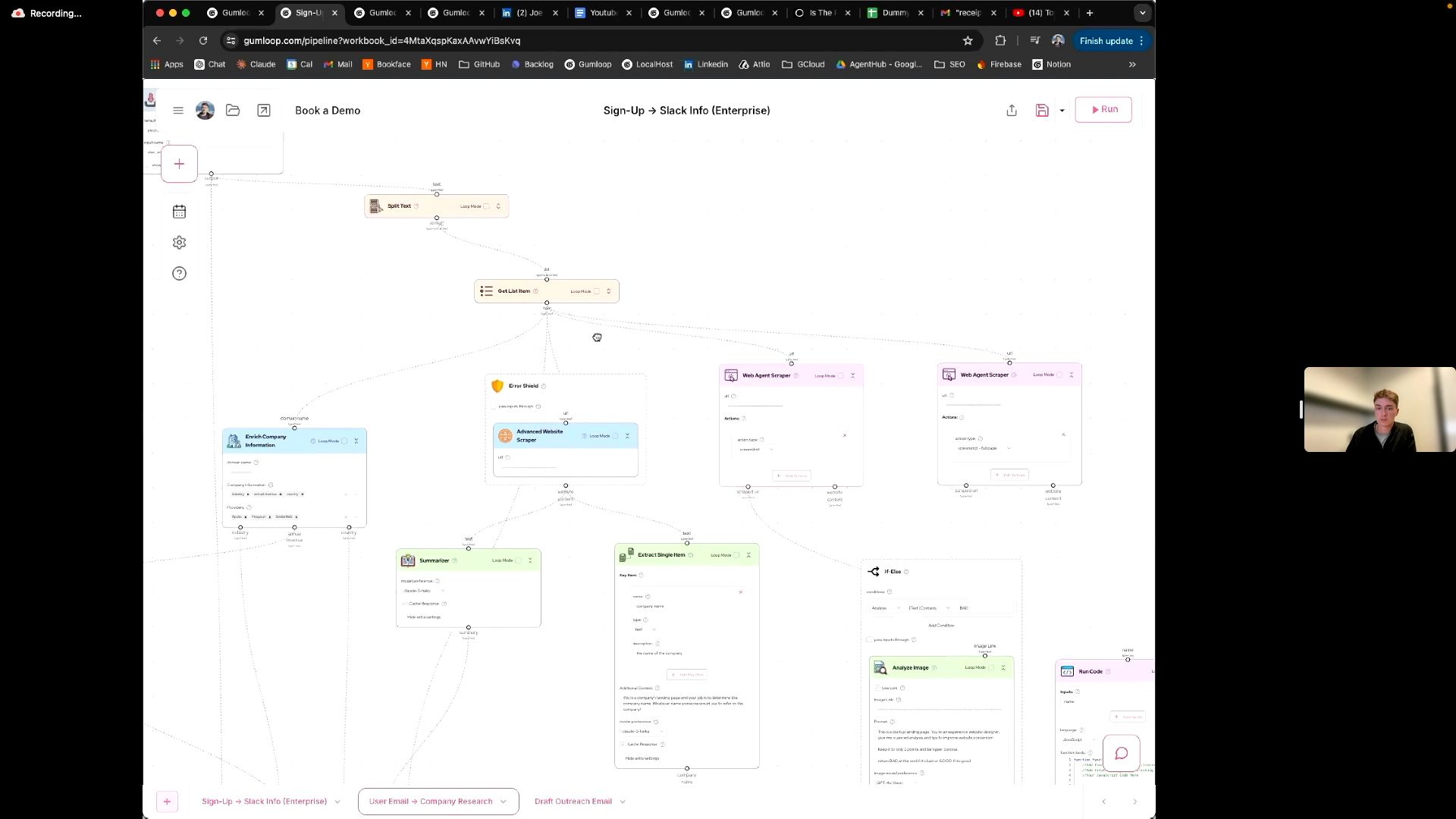Expand the Split Text node chevron
The image size is (1456, 819).
pyautogui.click(x=498, y=206)
